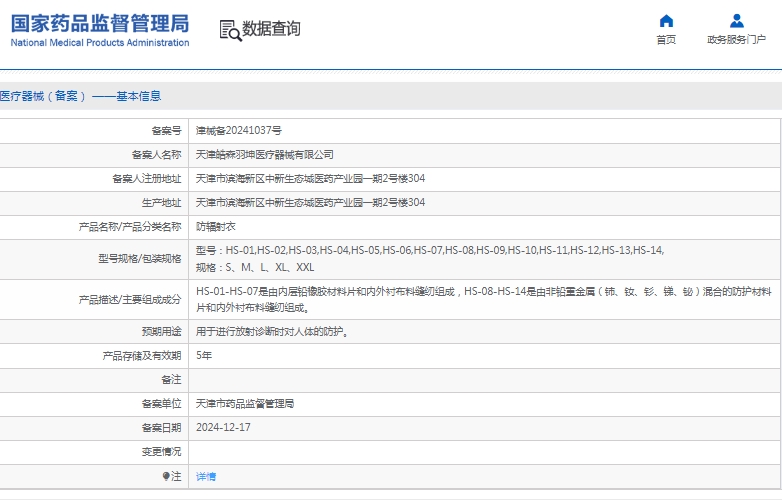Click the 规格：S、M、L、XL、XXL line
The width and height of the screenshot is (782, 500).
(x=255, y=267)
